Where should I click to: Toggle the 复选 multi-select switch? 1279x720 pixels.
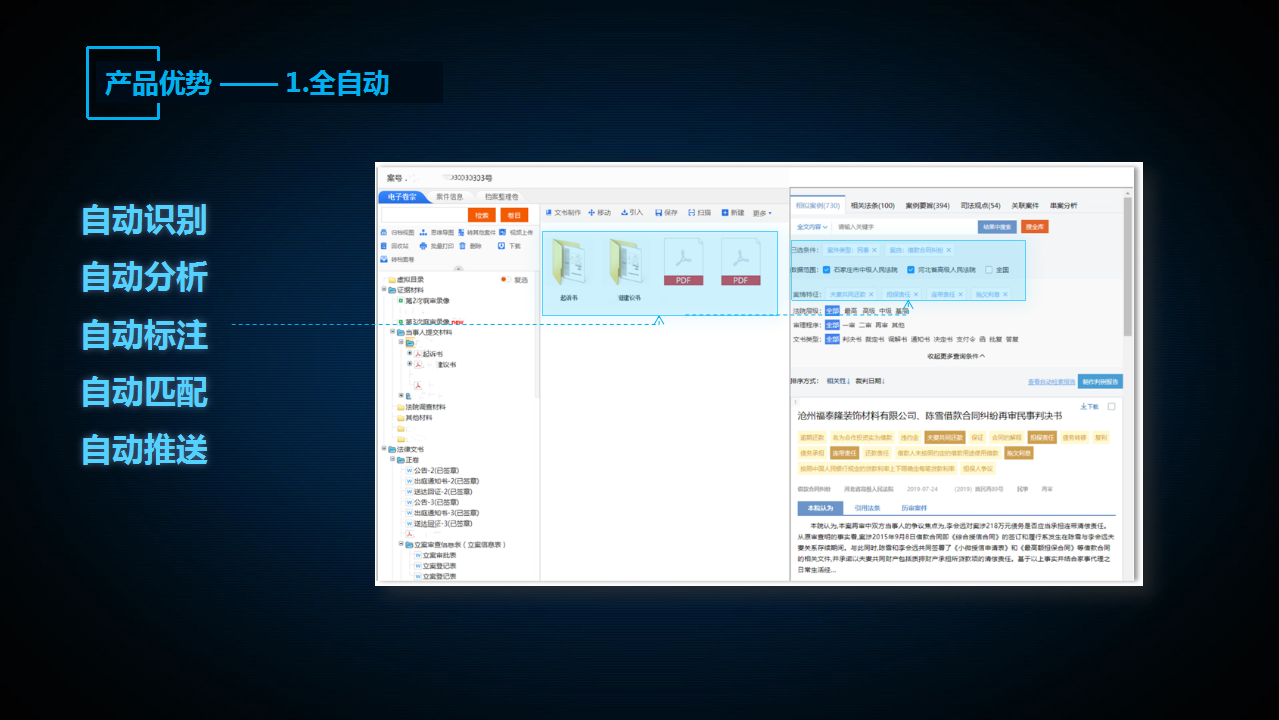click(505, 280)
